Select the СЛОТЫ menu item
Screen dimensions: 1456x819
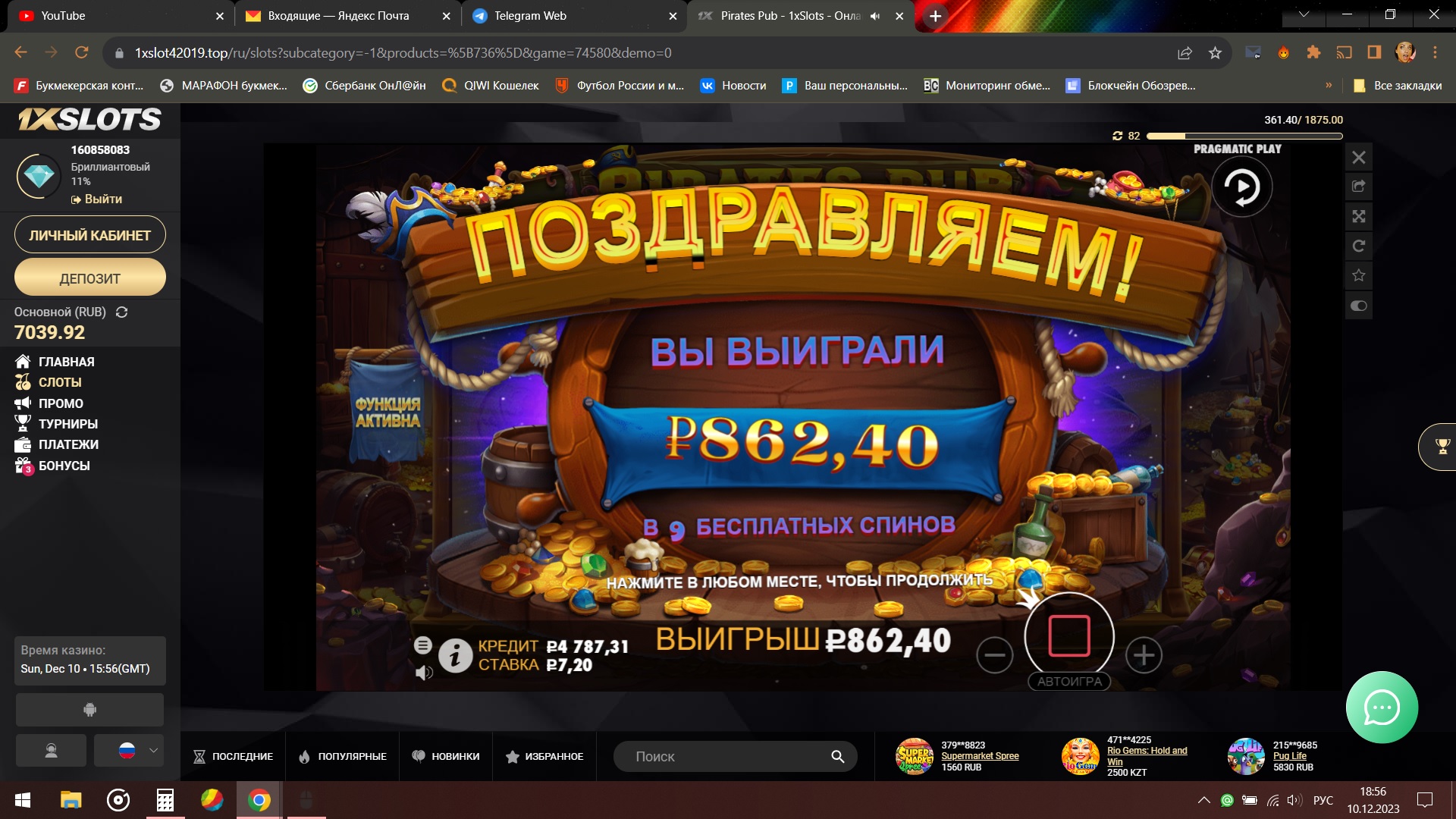(x=60, y=383)
